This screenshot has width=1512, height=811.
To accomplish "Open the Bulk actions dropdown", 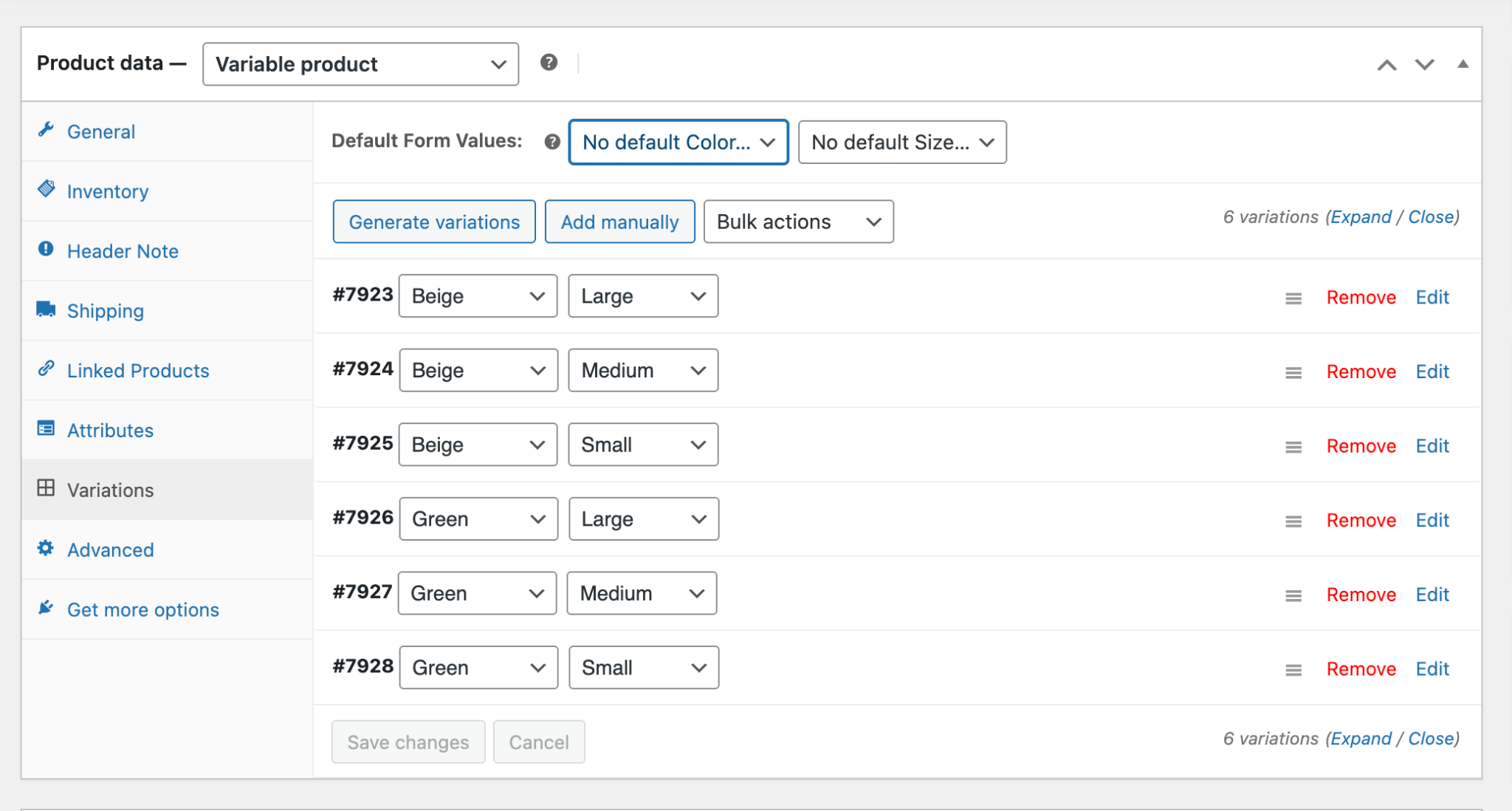I will 798,222.
